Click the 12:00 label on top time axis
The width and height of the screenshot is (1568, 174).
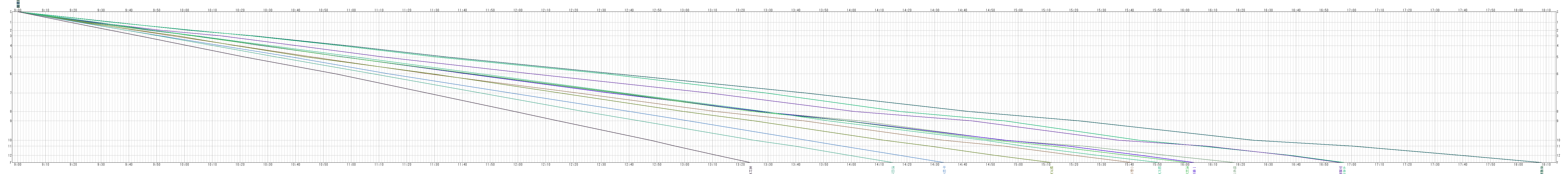(x=518, y=10)
